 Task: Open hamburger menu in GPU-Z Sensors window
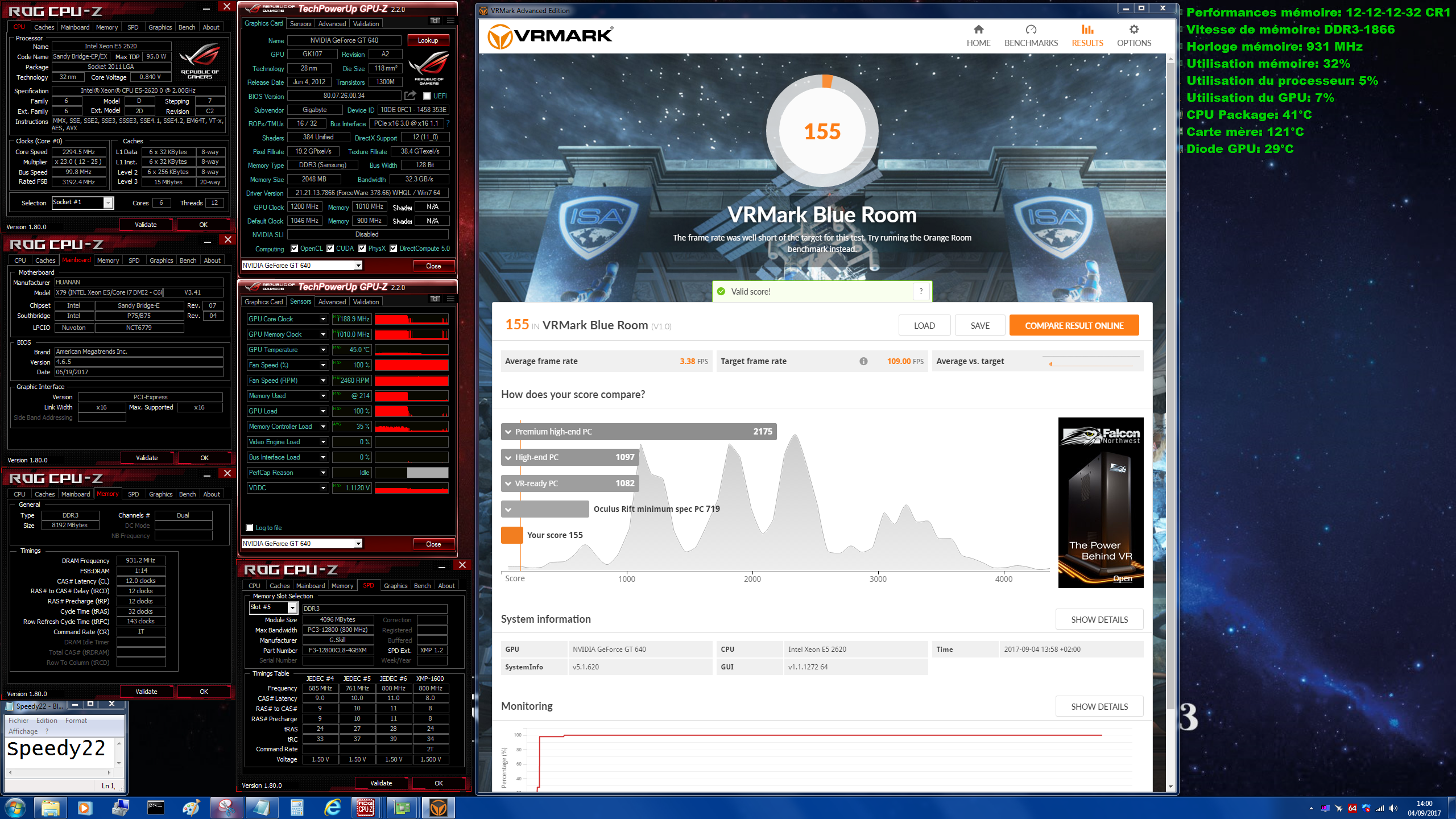[450, 299]
